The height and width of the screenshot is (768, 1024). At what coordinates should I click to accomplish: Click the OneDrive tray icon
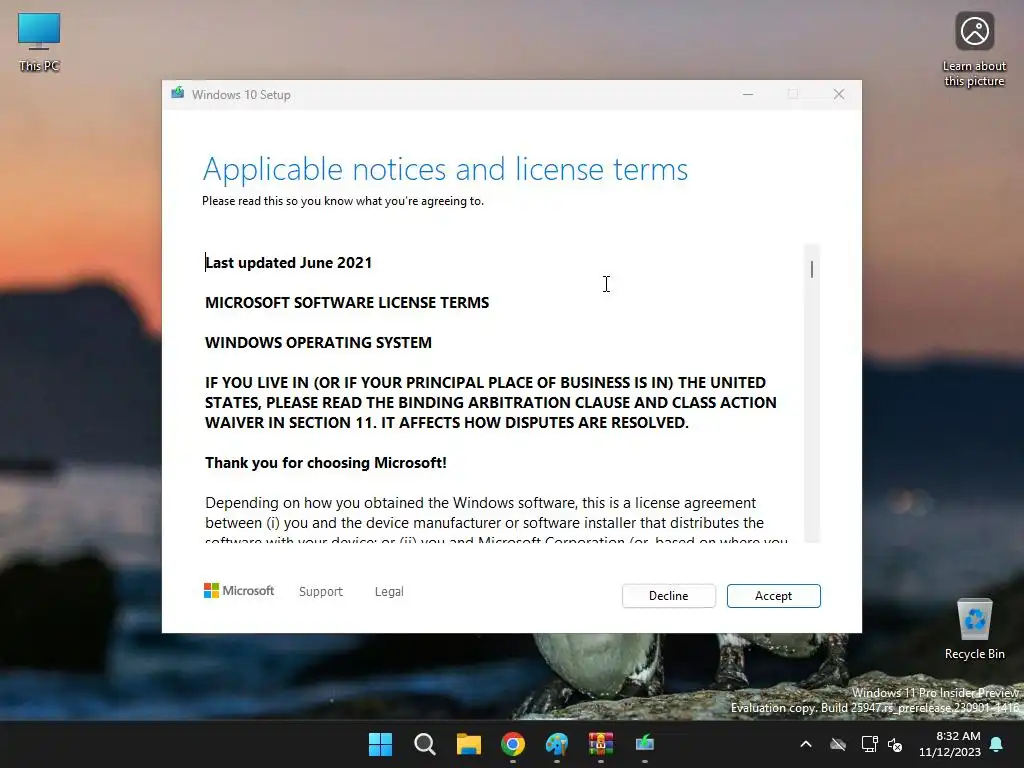(838, 744)
